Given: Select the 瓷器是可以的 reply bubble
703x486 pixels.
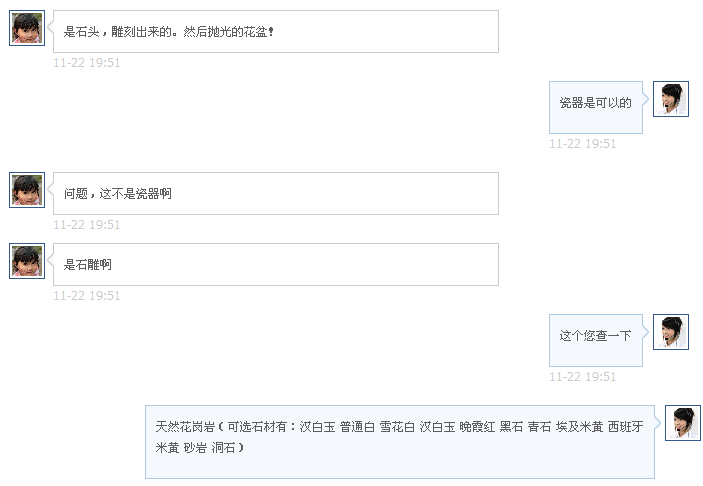Looking at the screenshot, I should [595, 103].
